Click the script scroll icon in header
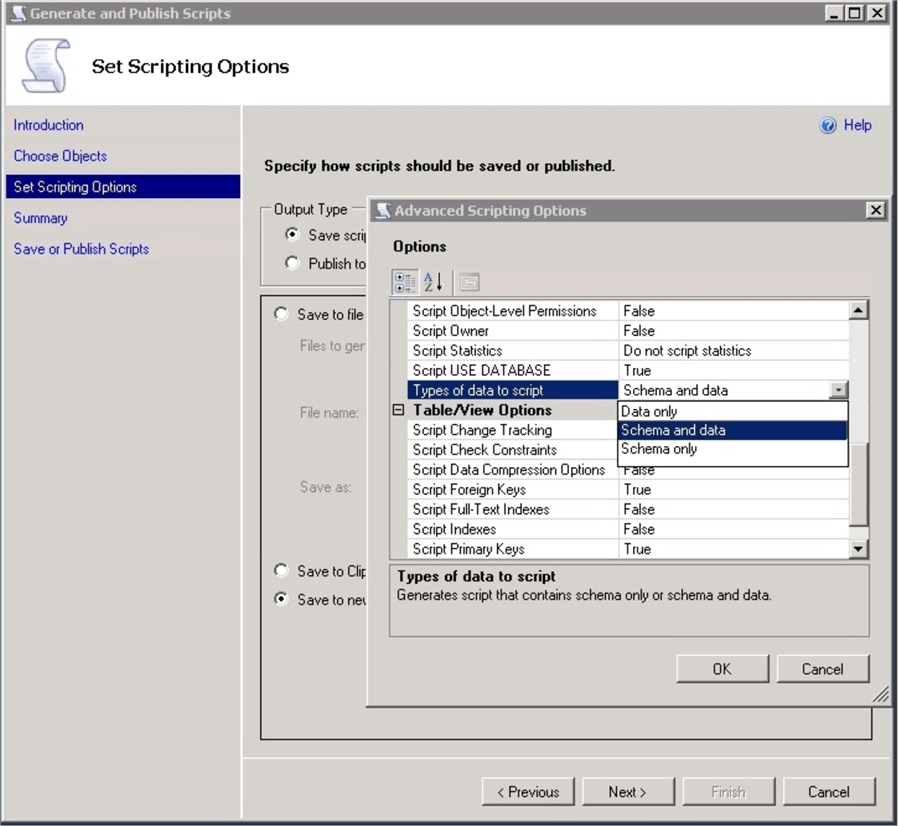 pyautogui.click(x=46, y=66)
